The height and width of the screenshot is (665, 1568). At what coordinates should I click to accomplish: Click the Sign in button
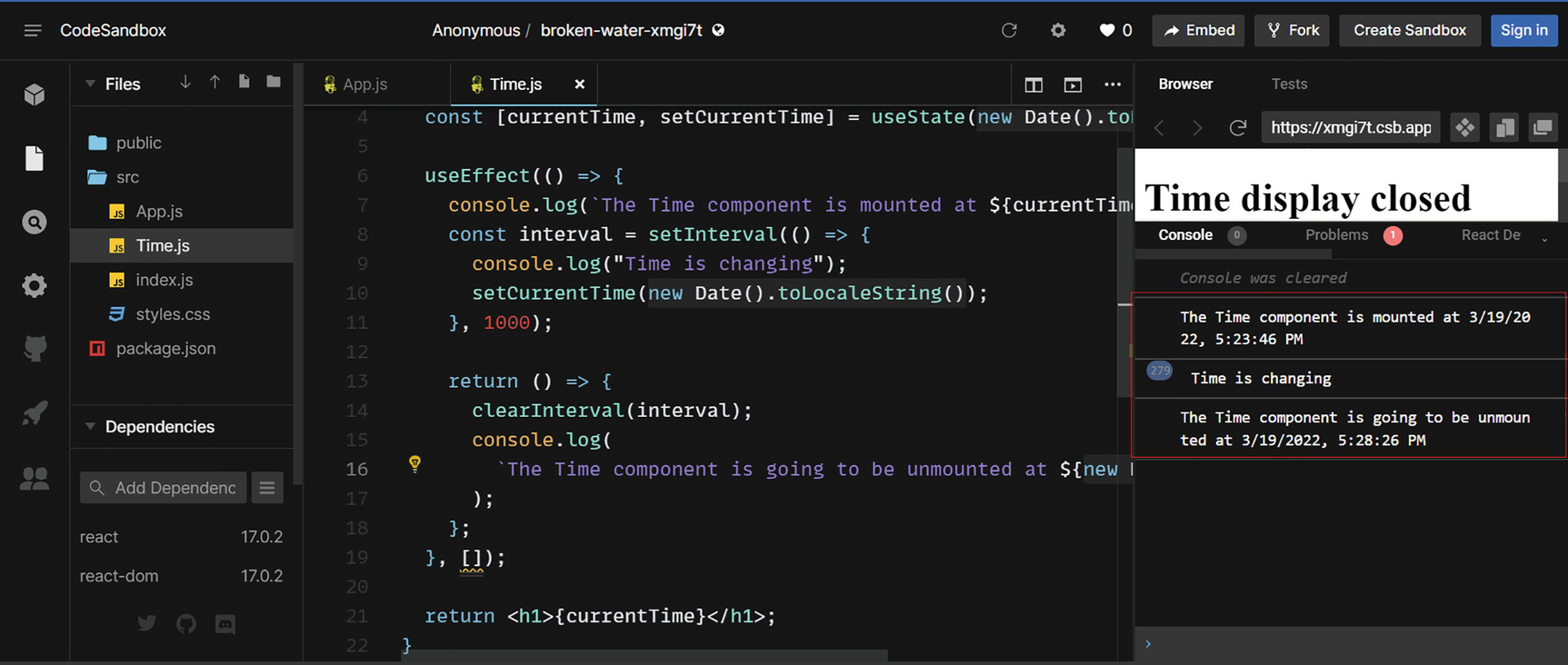point(1523,31)
